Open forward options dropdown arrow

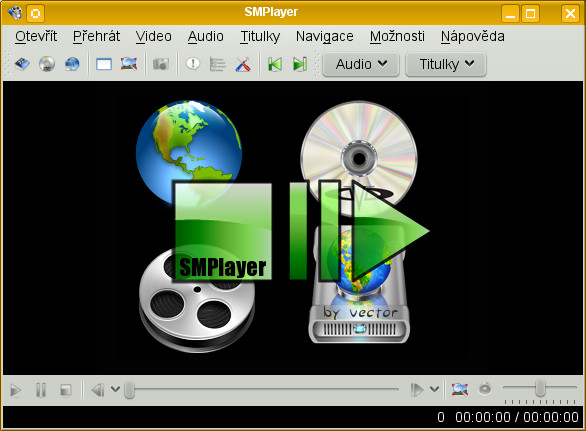click(434, 390)
